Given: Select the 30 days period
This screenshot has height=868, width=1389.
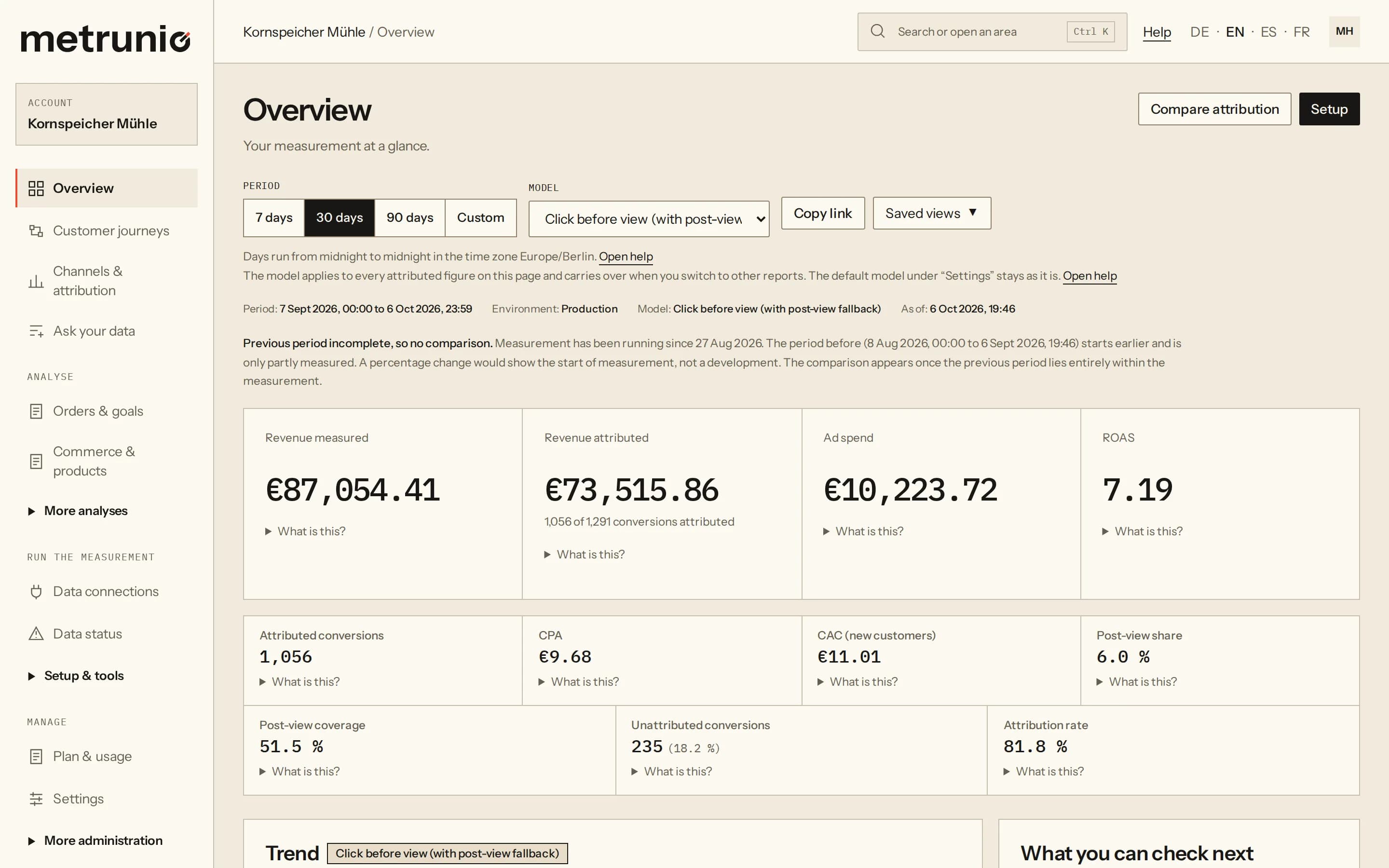Looking at the screenshot, I should [x=339, y=217].
